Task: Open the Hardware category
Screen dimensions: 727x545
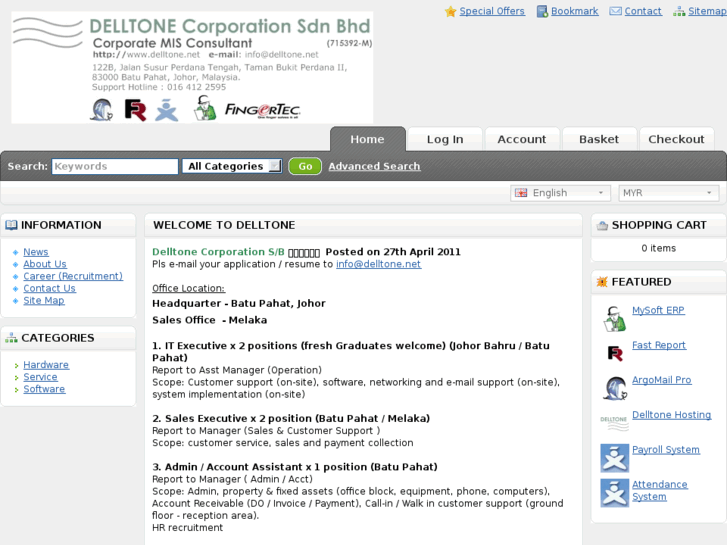Action: tap(46, 365)
